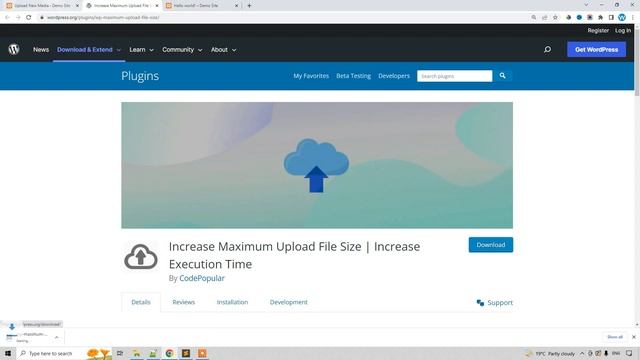Show hidden system tray icons chevron
Screen dimensions: 640x360
(x=582, y=353)
